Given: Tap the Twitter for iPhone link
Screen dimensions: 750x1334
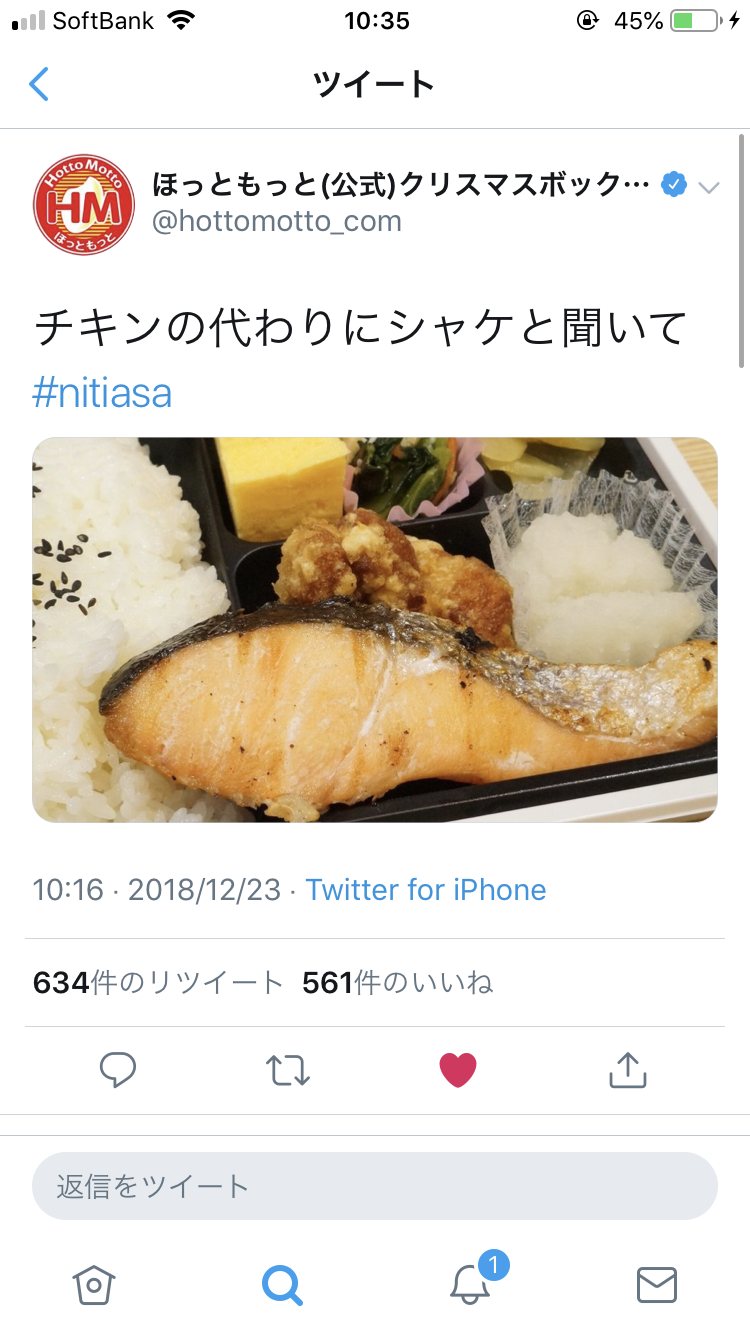Looking at the screenshot, I should point(426,889).
